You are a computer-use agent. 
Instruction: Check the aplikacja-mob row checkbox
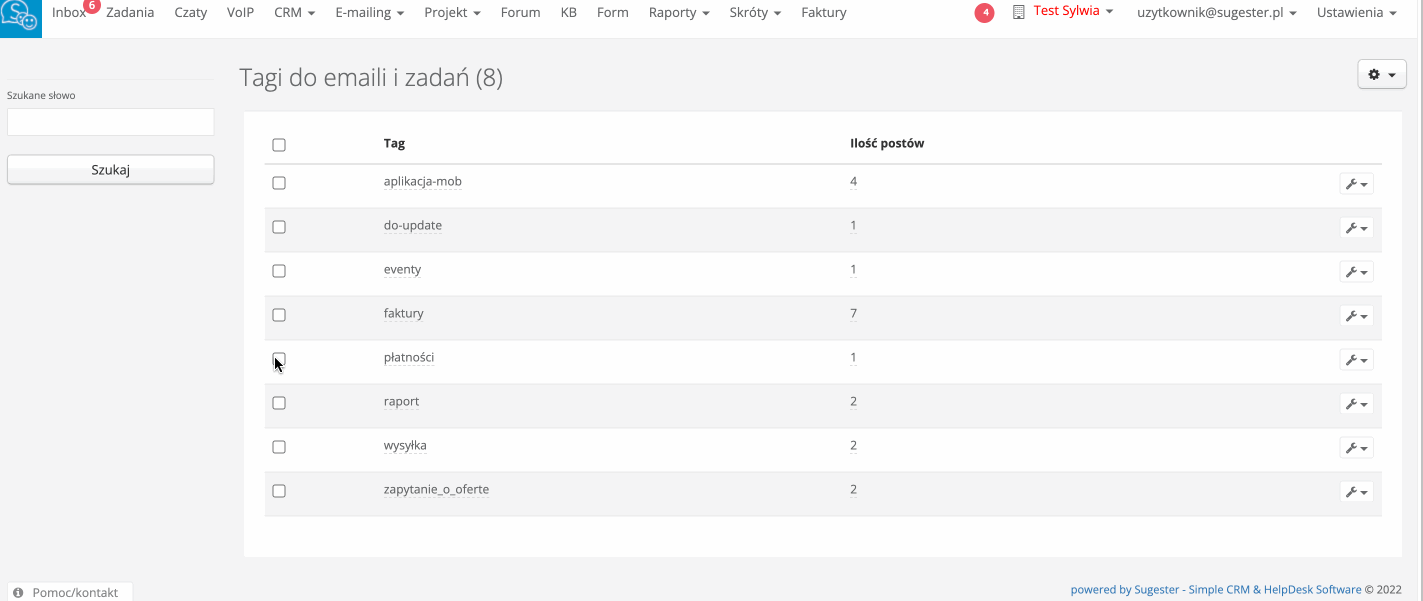coord(279,183)
